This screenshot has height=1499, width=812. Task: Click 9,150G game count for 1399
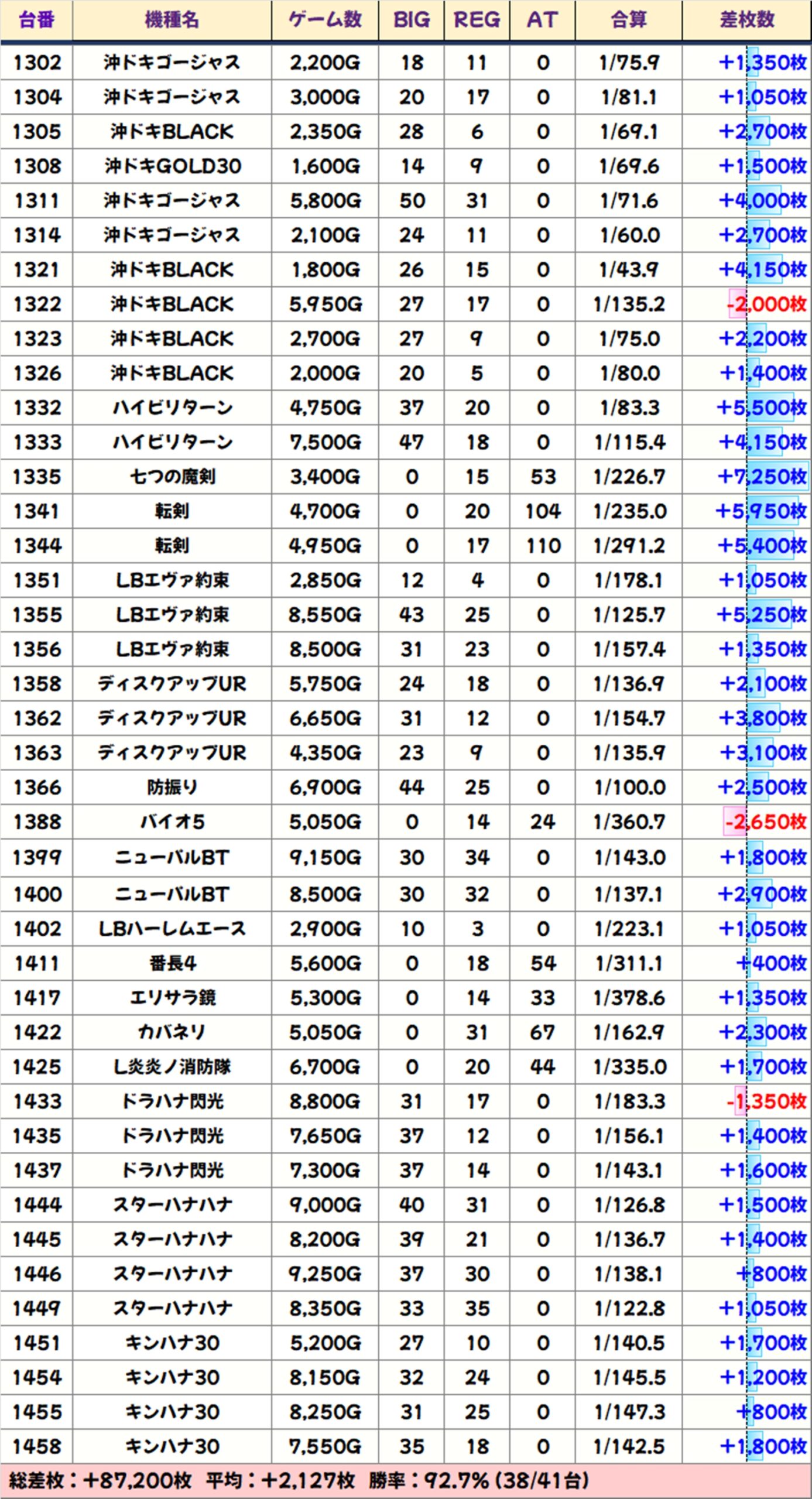pos(325,858)
